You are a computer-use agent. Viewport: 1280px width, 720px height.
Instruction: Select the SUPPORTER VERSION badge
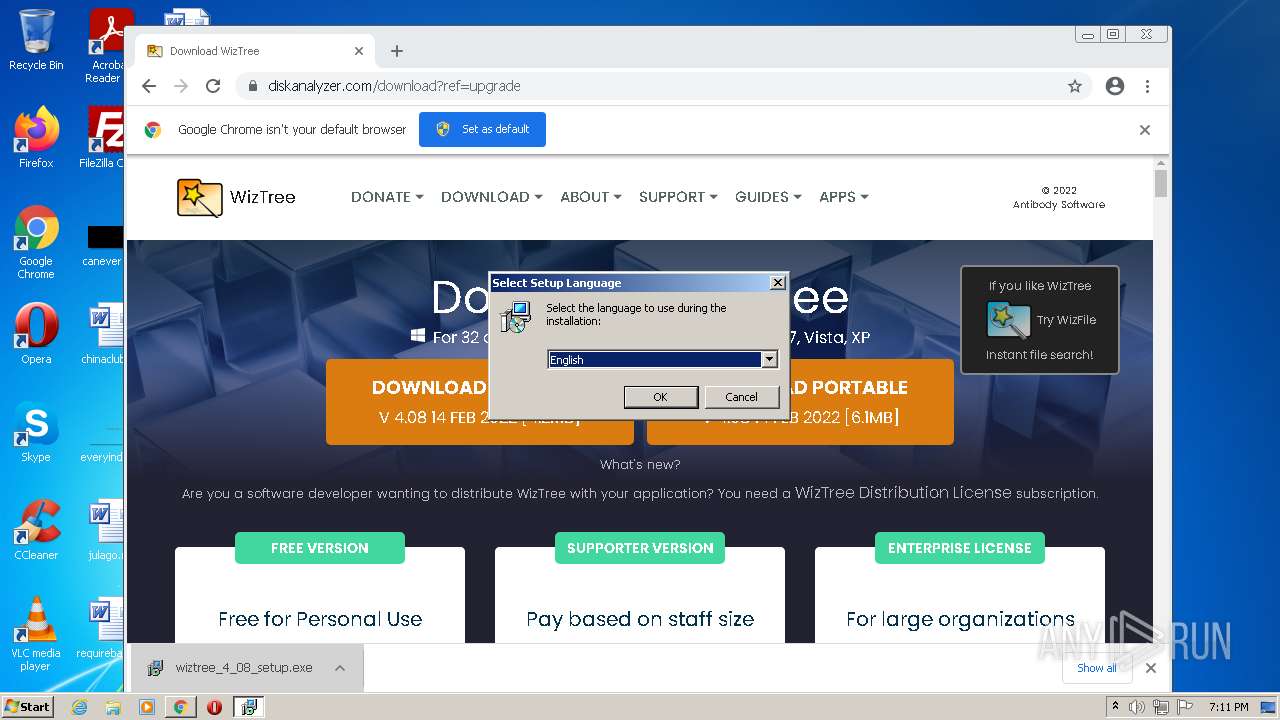(640, 548)
